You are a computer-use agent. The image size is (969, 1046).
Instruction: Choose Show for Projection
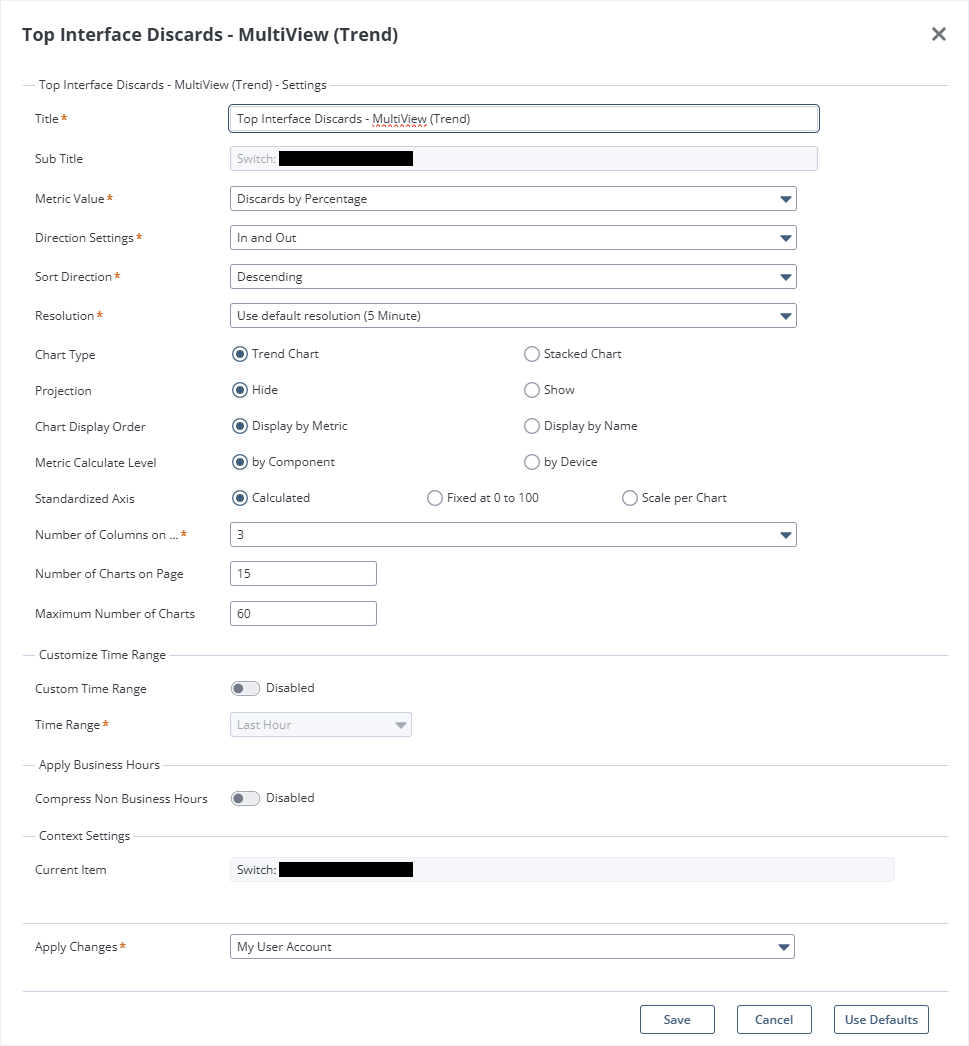(x=532, y=390)
